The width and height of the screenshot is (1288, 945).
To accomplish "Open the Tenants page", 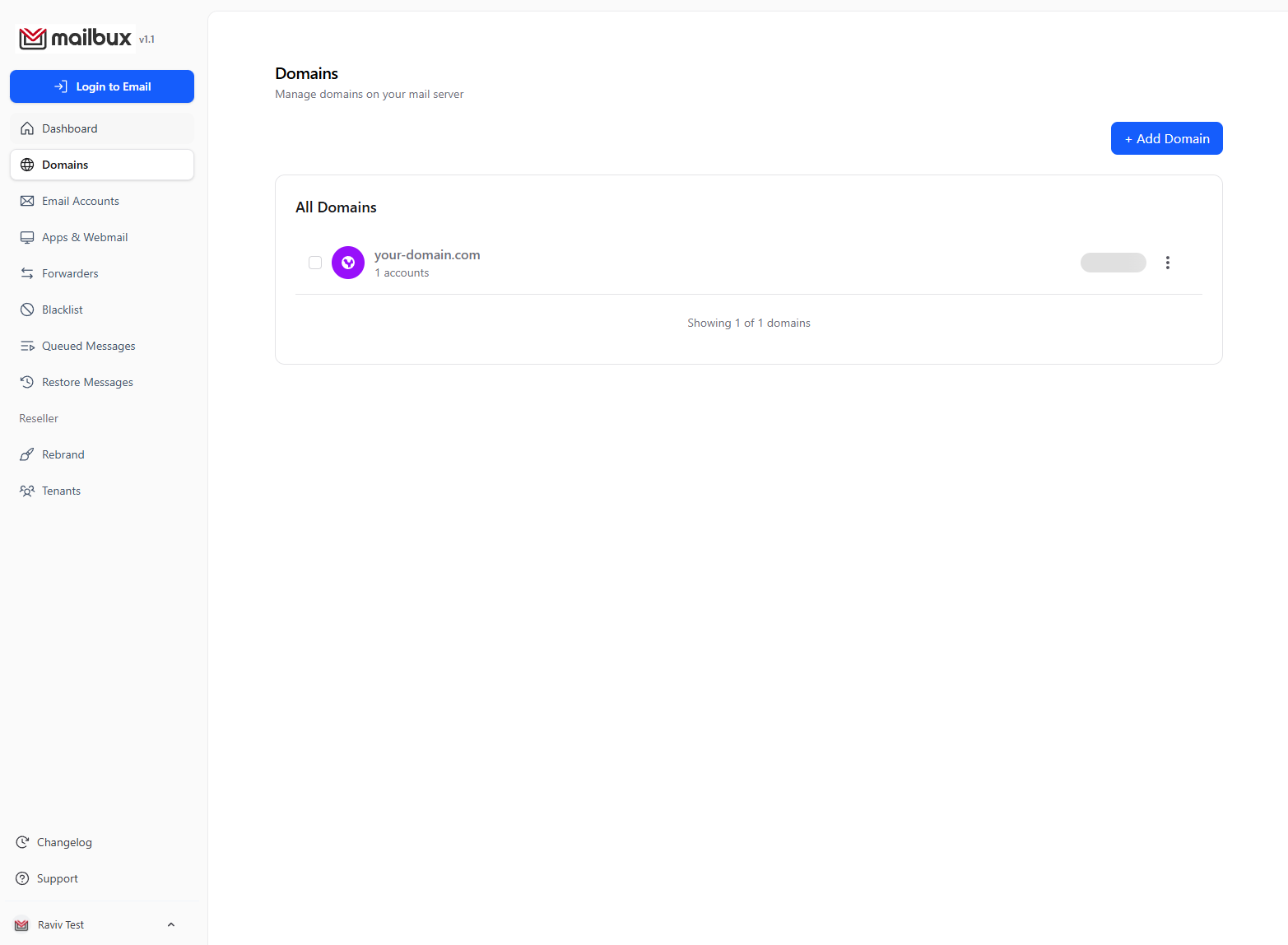I will (61, 490).
